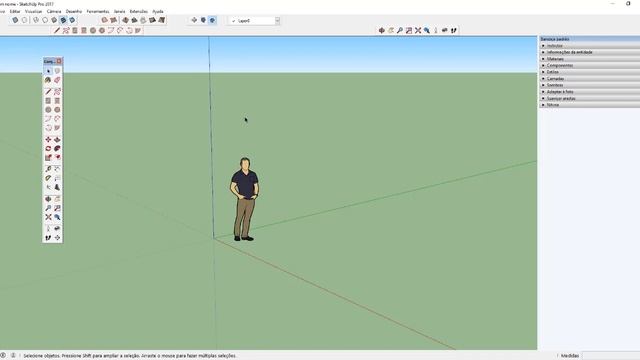Screen dimensions: 640x360
Task: Open the Editar menu
Action: point(15,11)
